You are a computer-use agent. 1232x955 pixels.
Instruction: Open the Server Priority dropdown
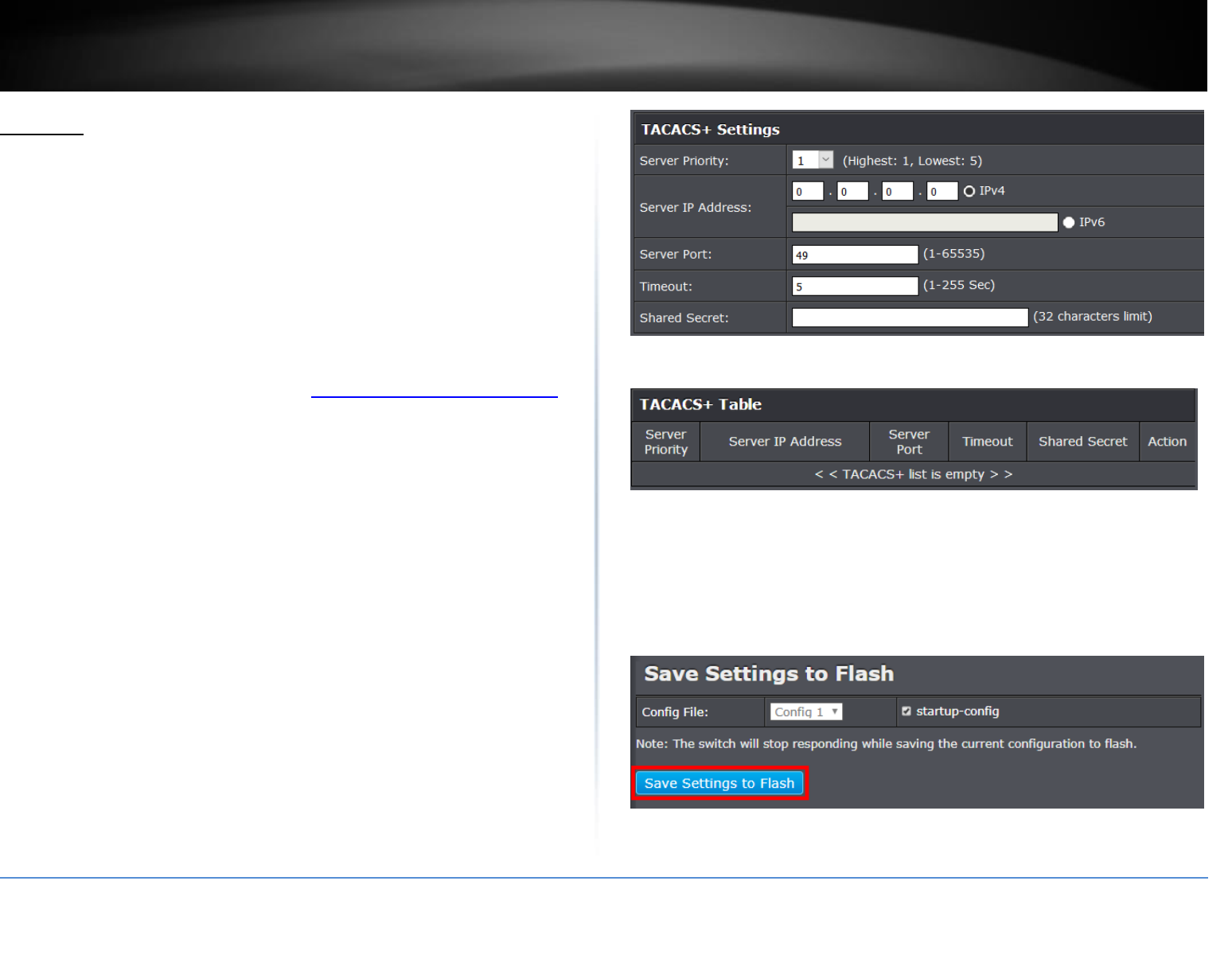[813, 160]
